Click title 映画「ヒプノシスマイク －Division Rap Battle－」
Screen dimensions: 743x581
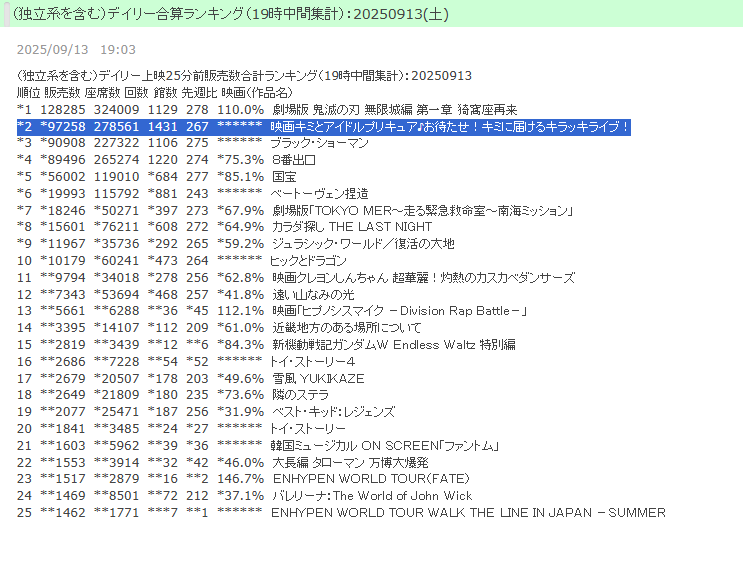(399, 311)
